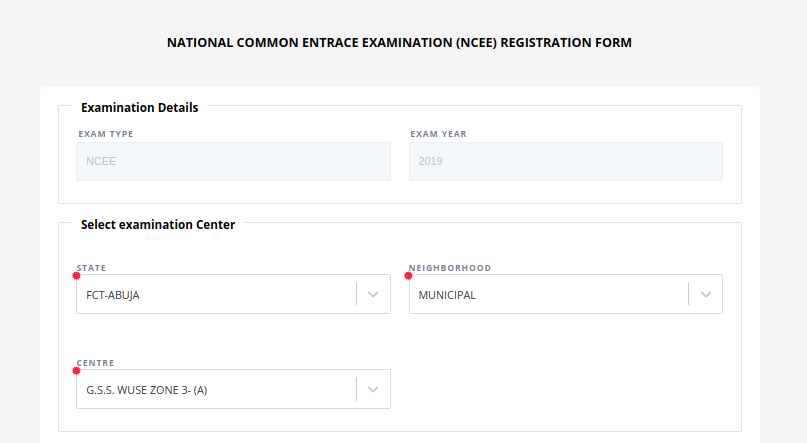Open the Neighborhood dropdown arrow
Screen dimensions: 807x443
click(x=705, y=295)
